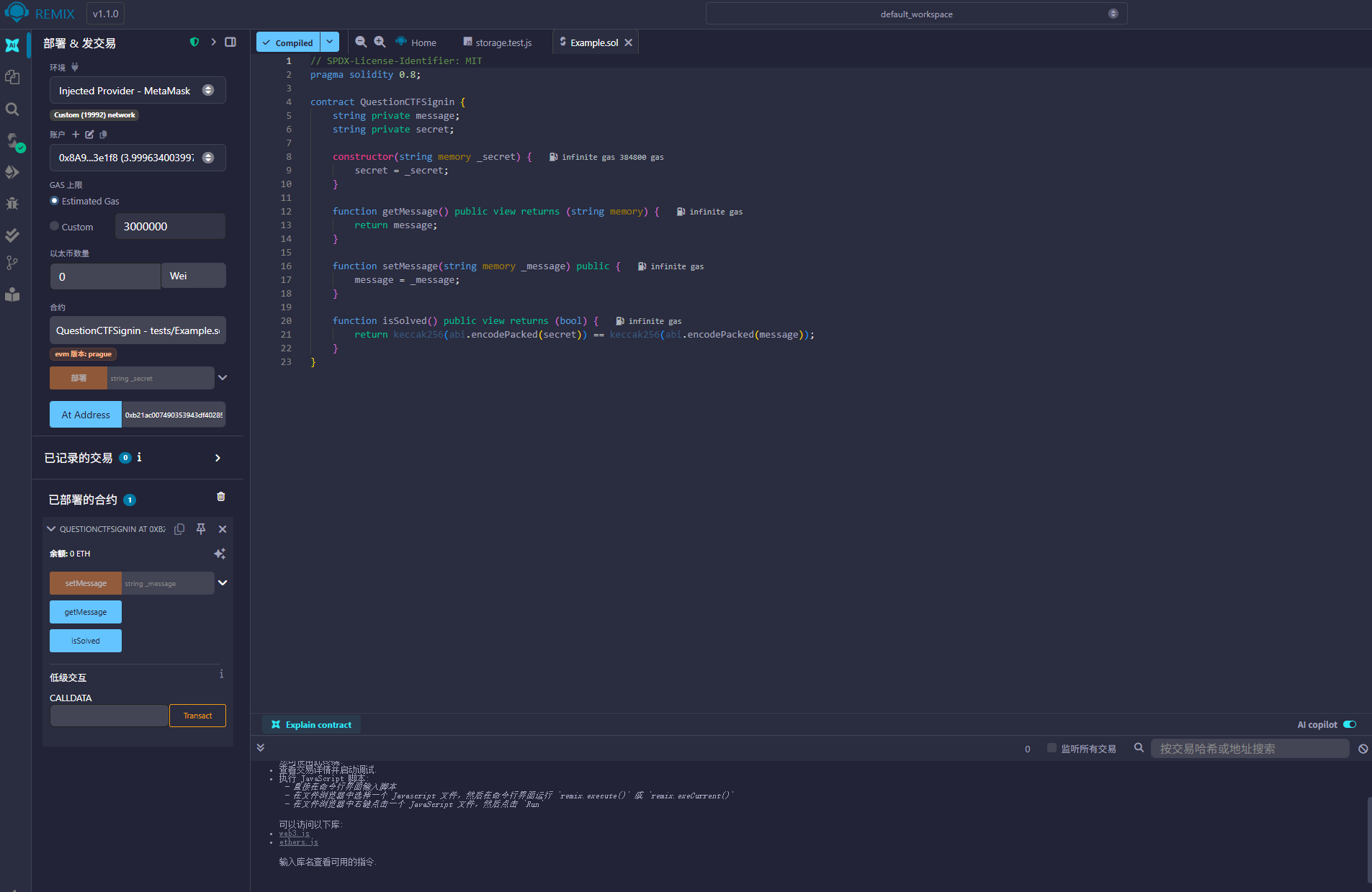Enable the listen on all transactions checkbox

(x=1052, y=748)
